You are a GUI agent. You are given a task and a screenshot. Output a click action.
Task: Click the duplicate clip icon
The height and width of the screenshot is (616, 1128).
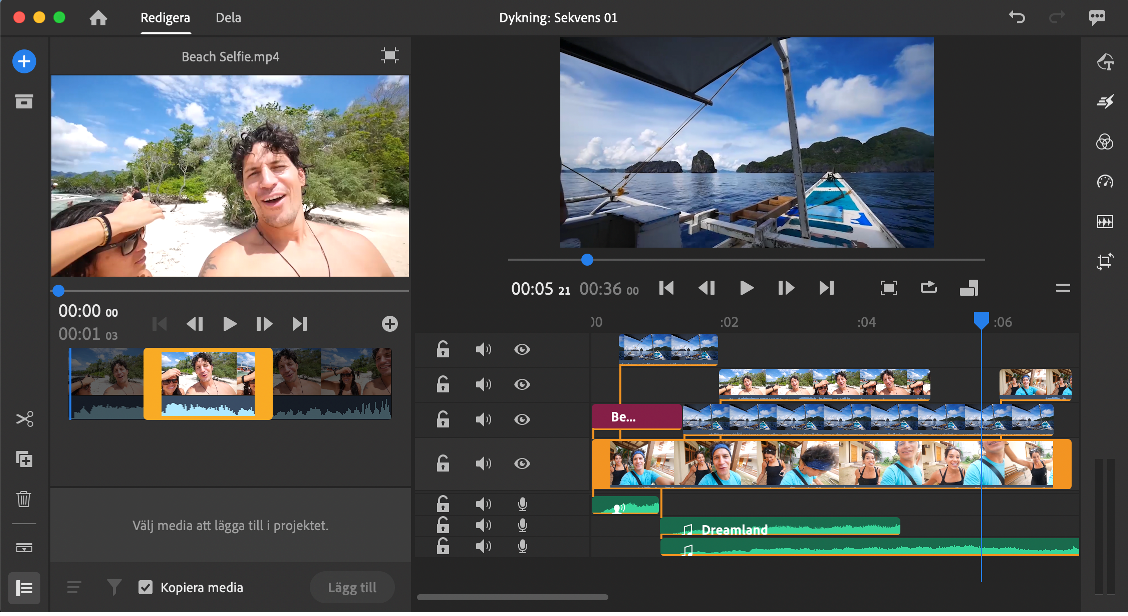(x=24, y=459)
